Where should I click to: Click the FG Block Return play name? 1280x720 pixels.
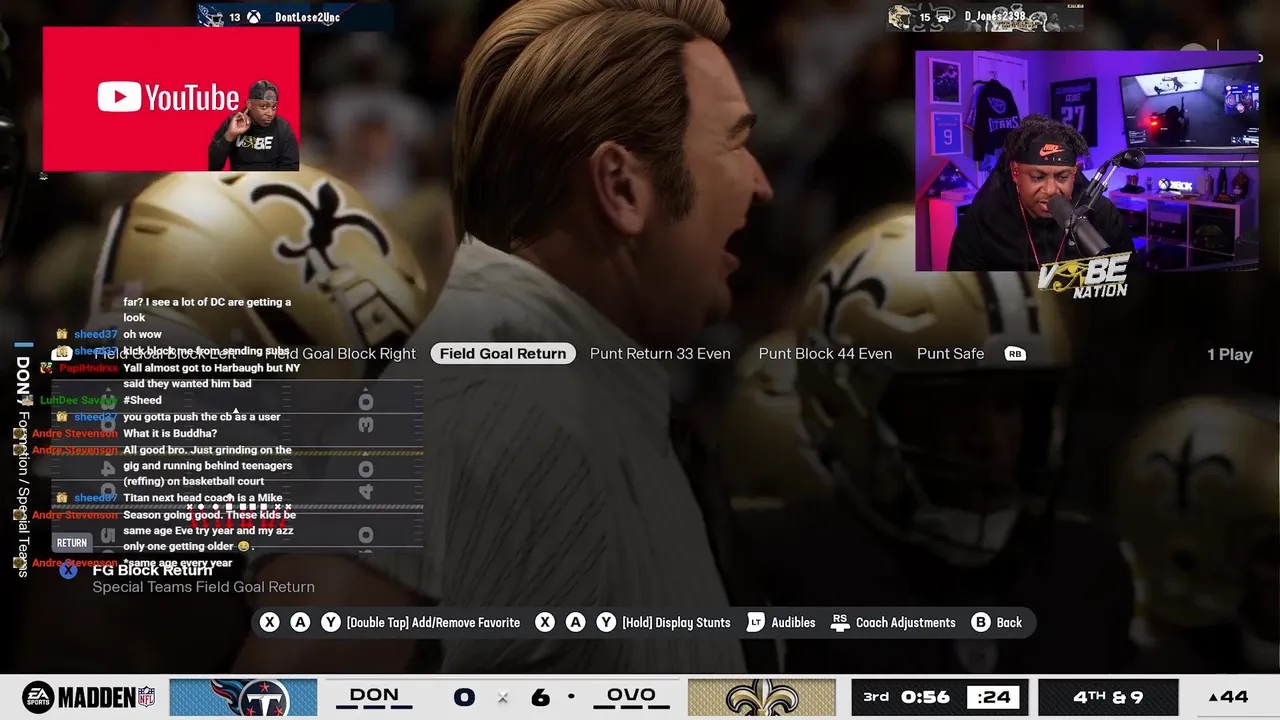pos(152,571)
